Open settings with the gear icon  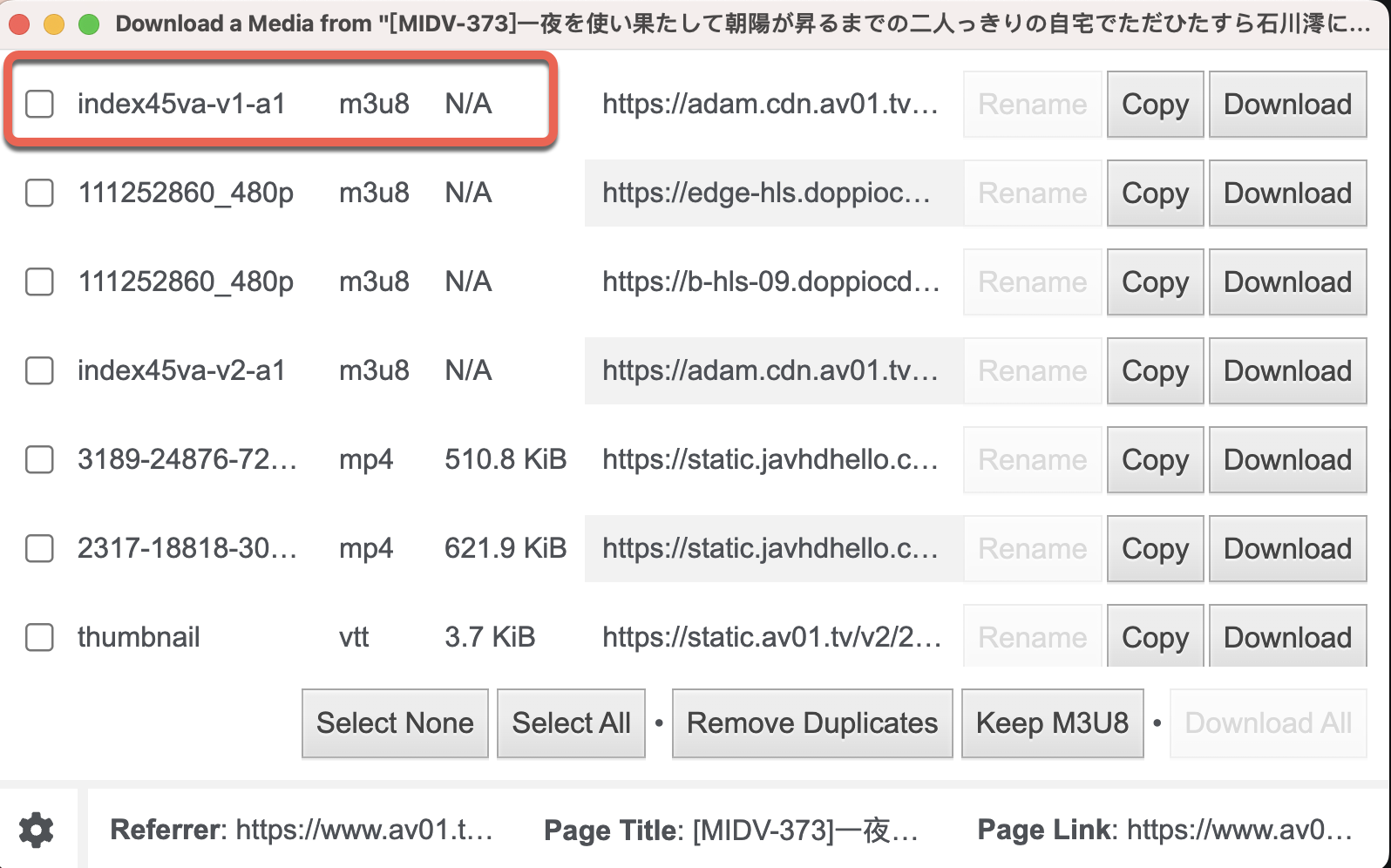point(37,830)
